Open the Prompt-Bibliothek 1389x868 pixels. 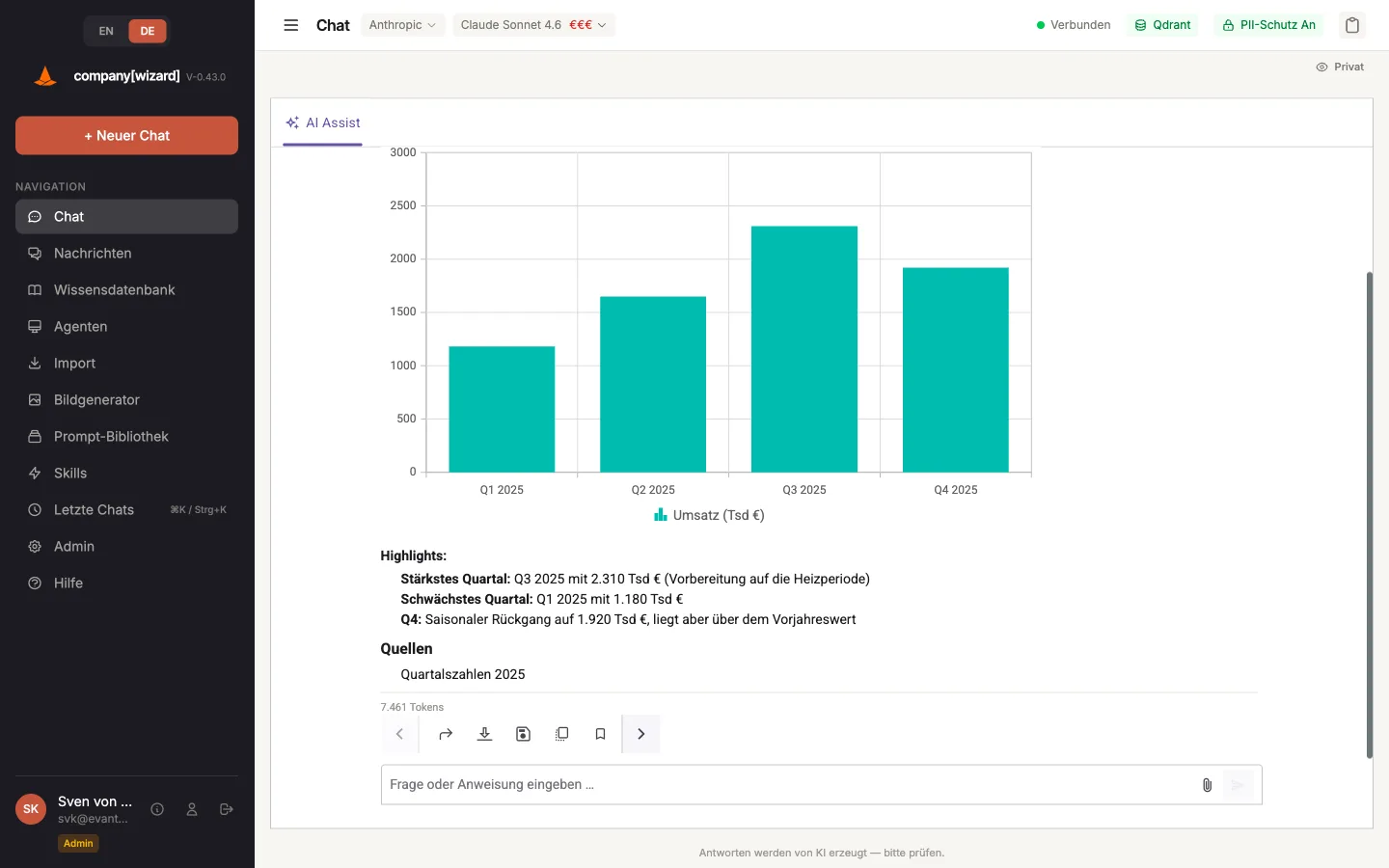coord(126,437)
